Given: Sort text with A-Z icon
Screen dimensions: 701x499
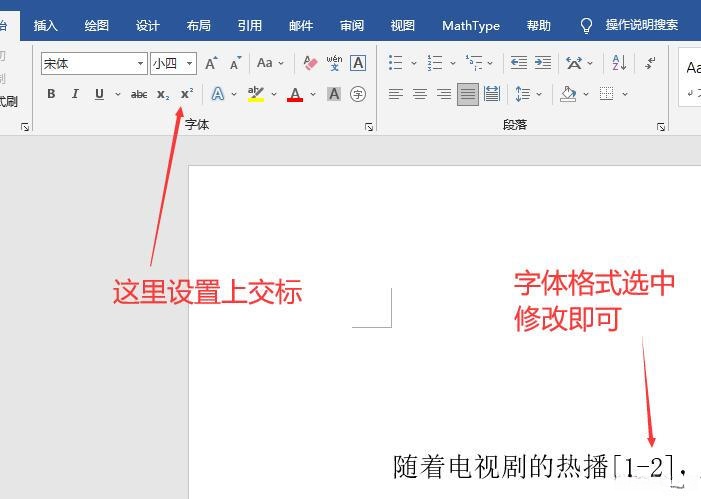Looking at the screenshot, I should click(619, 63).
